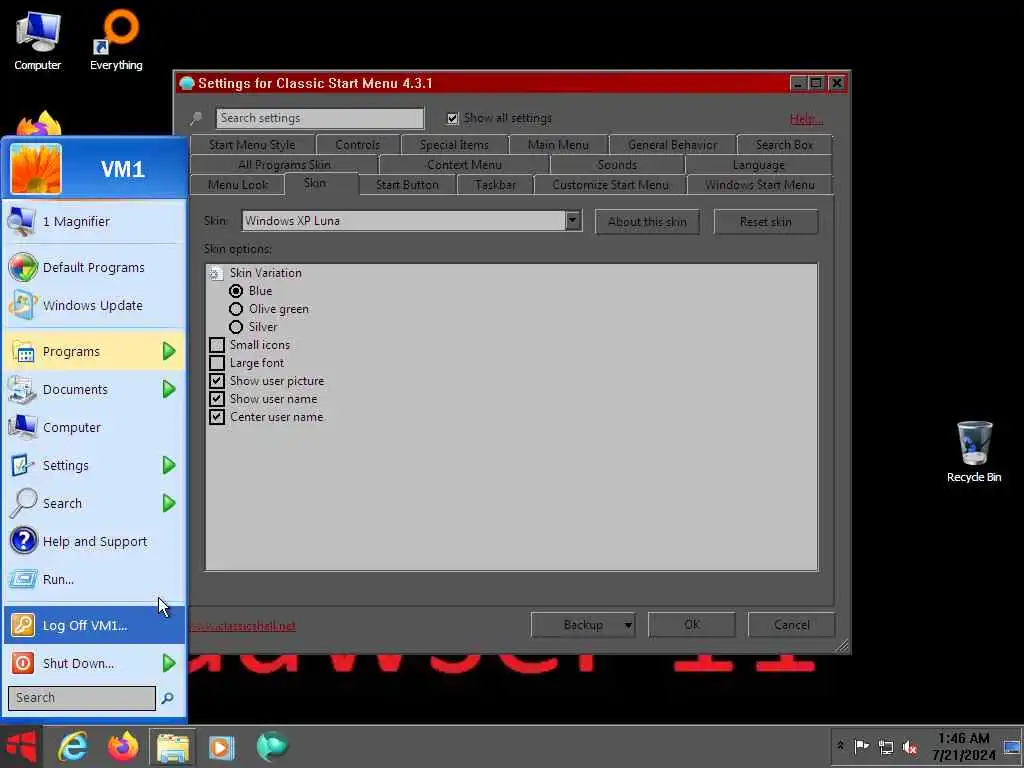The image size is (1024, 768).
Task: Switch to the Customize Start Menu tab
Action: (x=611, y=185)
